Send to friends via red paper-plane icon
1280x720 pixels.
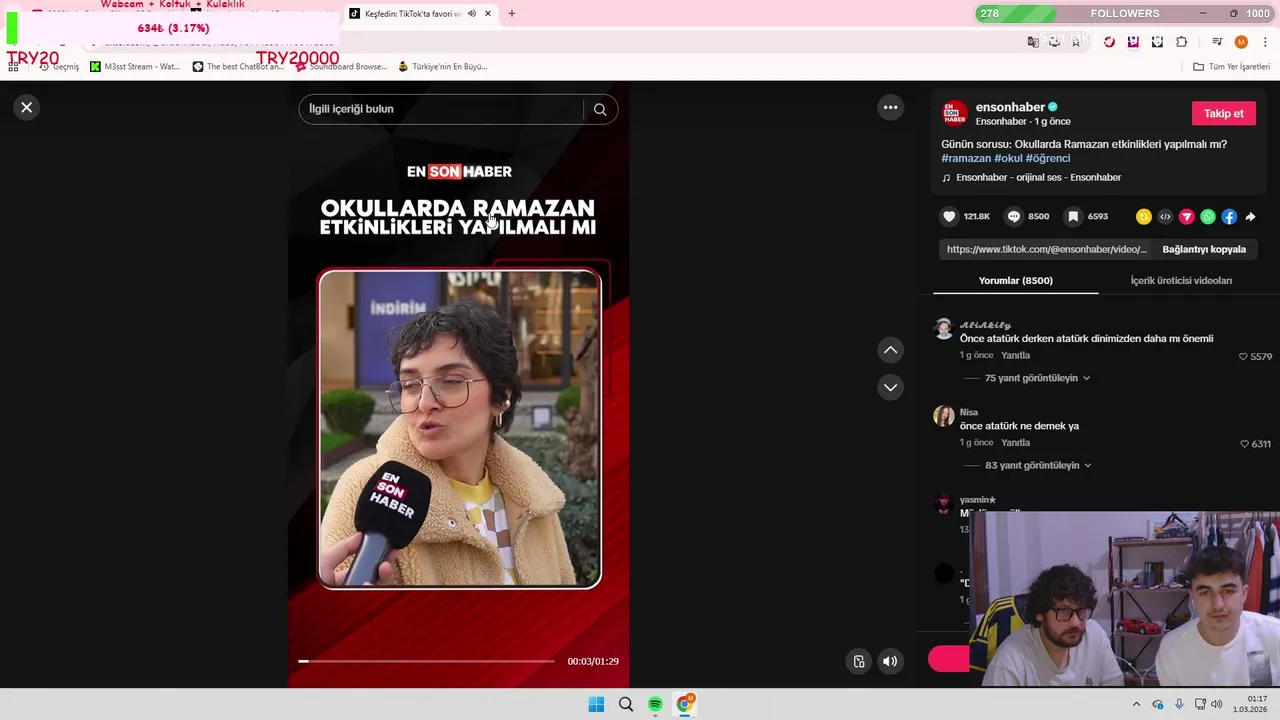coord(1187,216)
